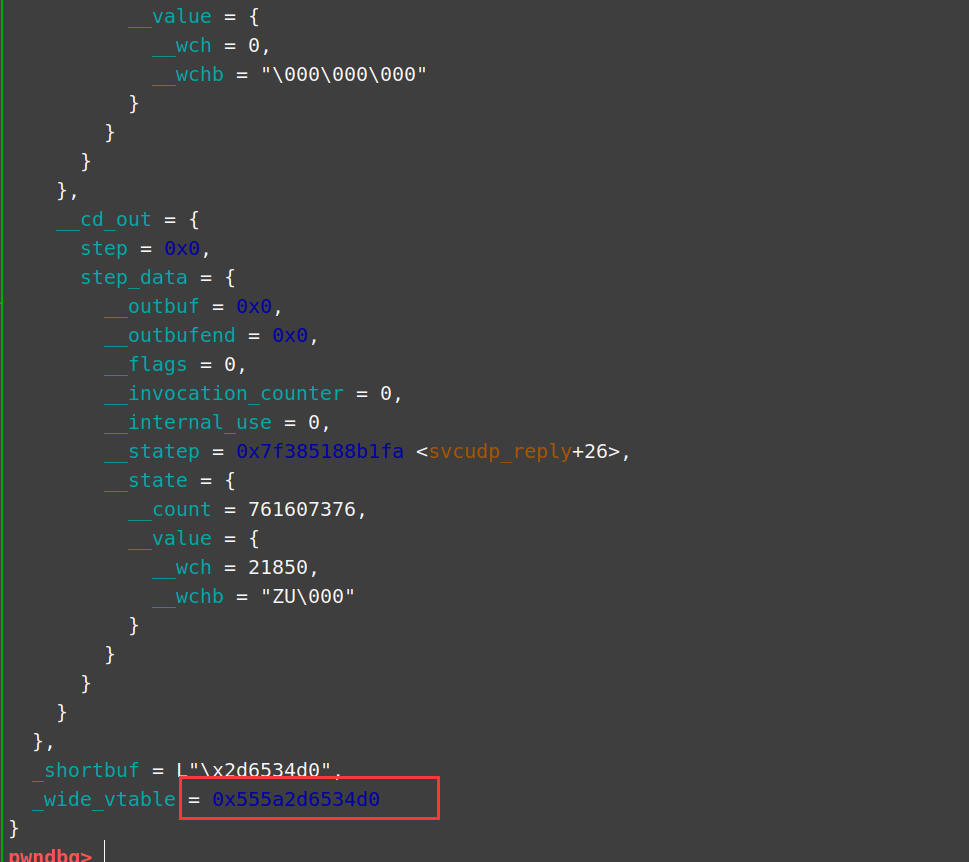The image size is (969, 862).
Task: Select the __wchb field before "ZU\000"
Action: (x=188, y=597)
